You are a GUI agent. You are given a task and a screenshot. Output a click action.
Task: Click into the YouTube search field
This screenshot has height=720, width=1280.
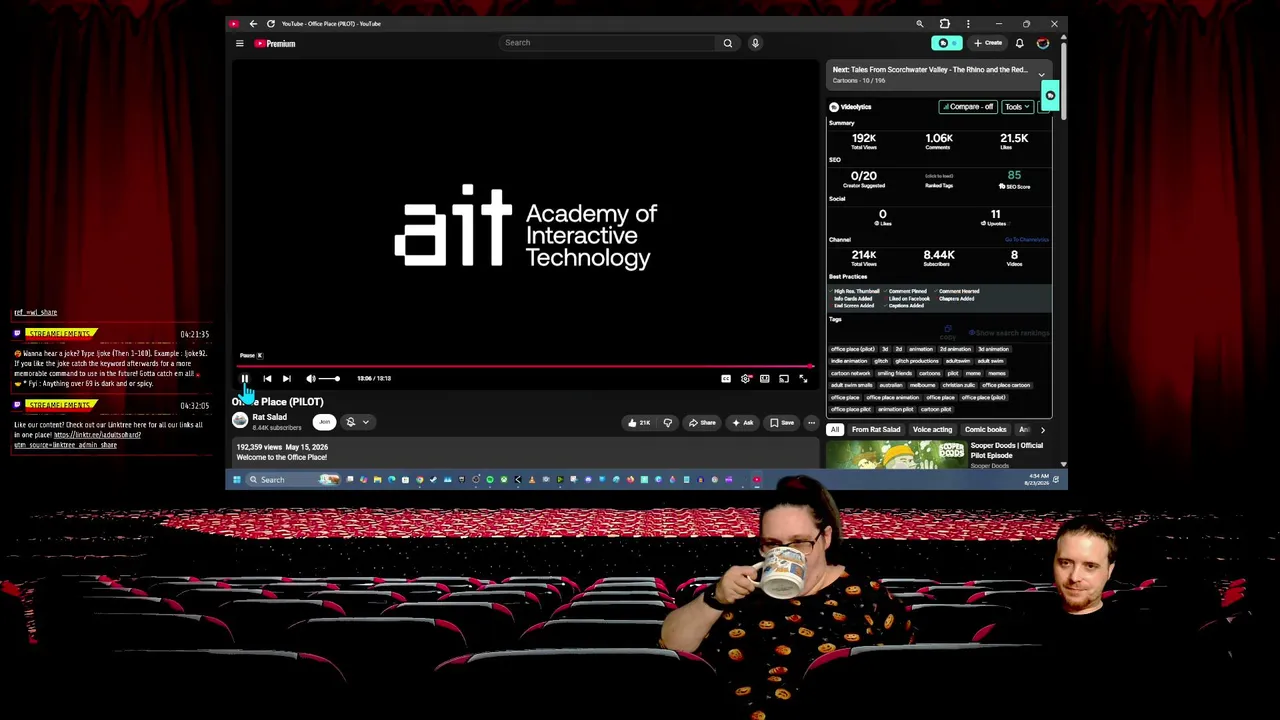tap(608, 43)
